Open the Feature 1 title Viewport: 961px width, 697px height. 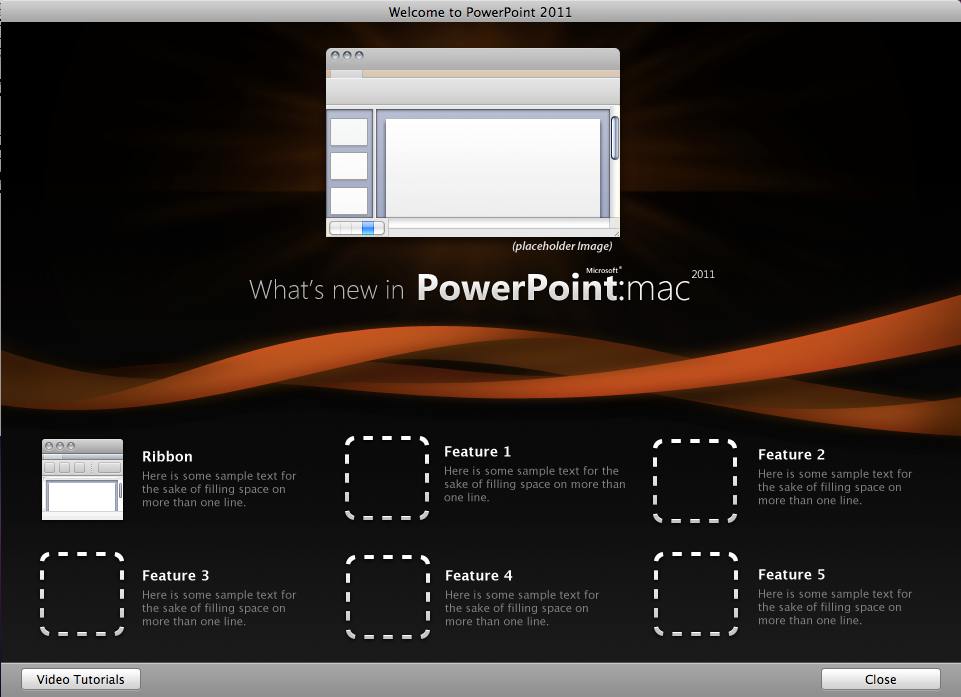[477, 452]
